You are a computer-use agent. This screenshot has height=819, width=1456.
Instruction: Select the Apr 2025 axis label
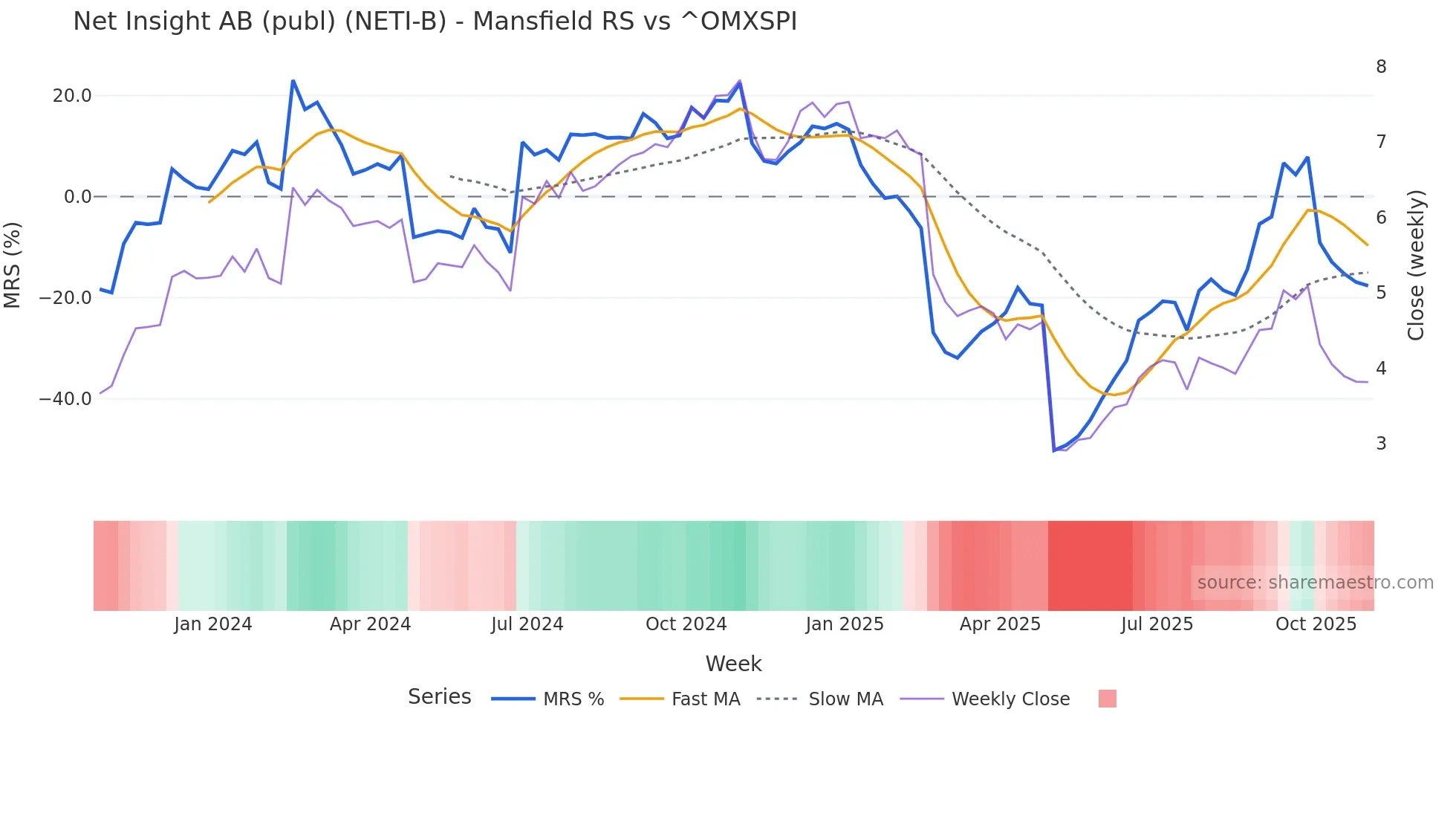click(1000, 624)
